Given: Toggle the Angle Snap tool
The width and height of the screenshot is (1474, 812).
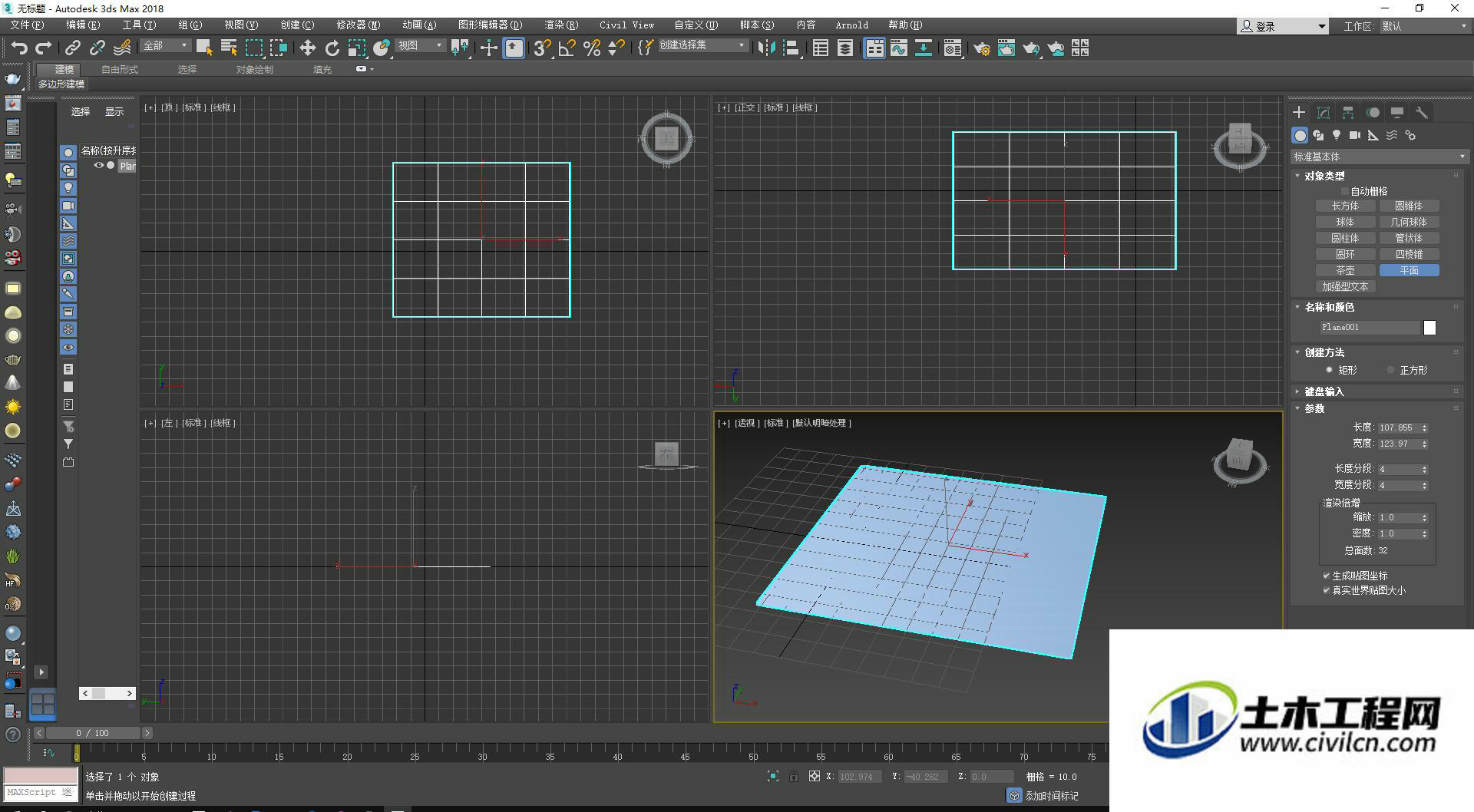Looking at the screenshot, I should (x=567, y=48).
